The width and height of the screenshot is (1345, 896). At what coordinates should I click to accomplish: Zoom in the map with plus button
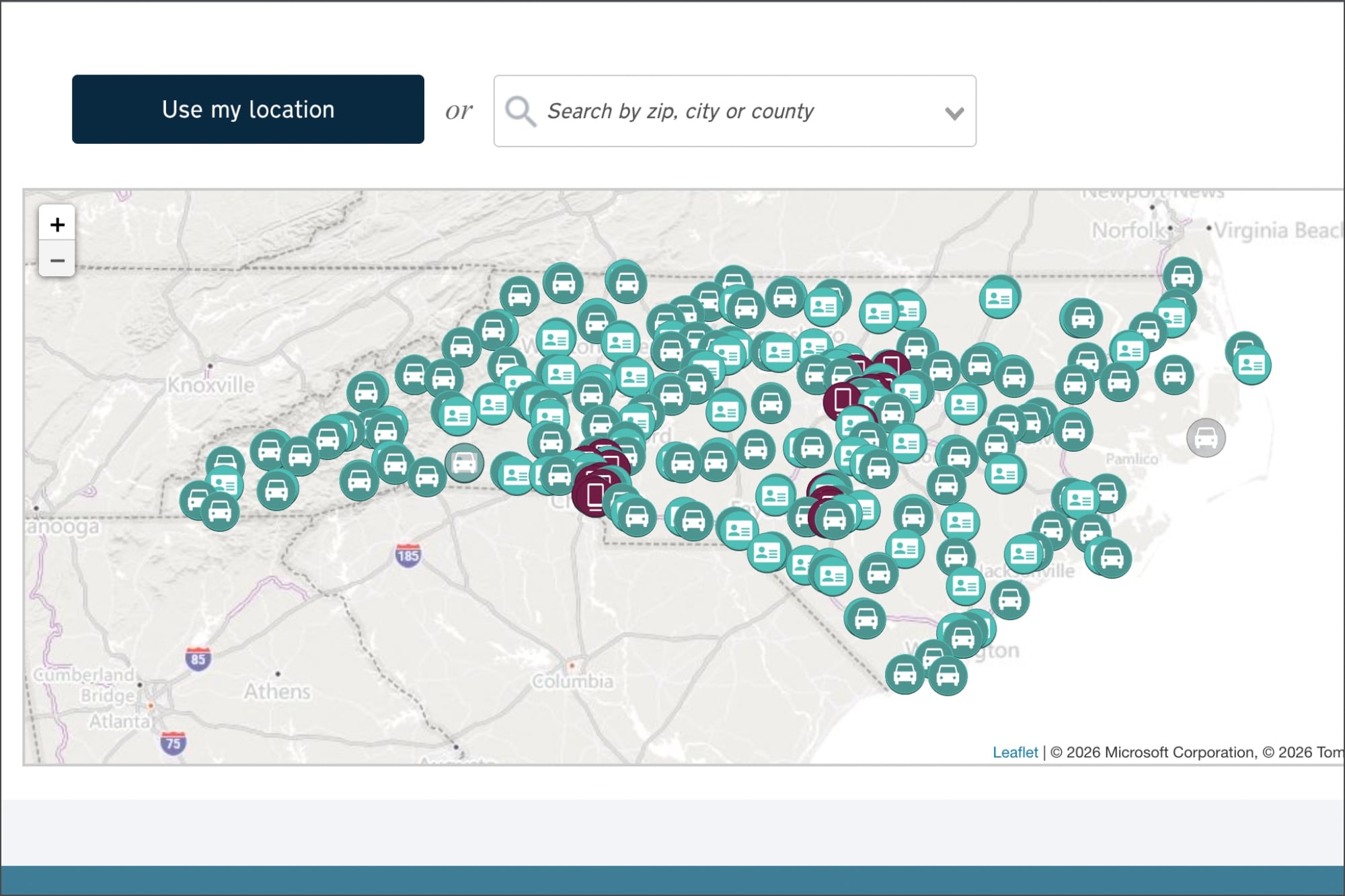pyautogui.click(x=57, y=224)
